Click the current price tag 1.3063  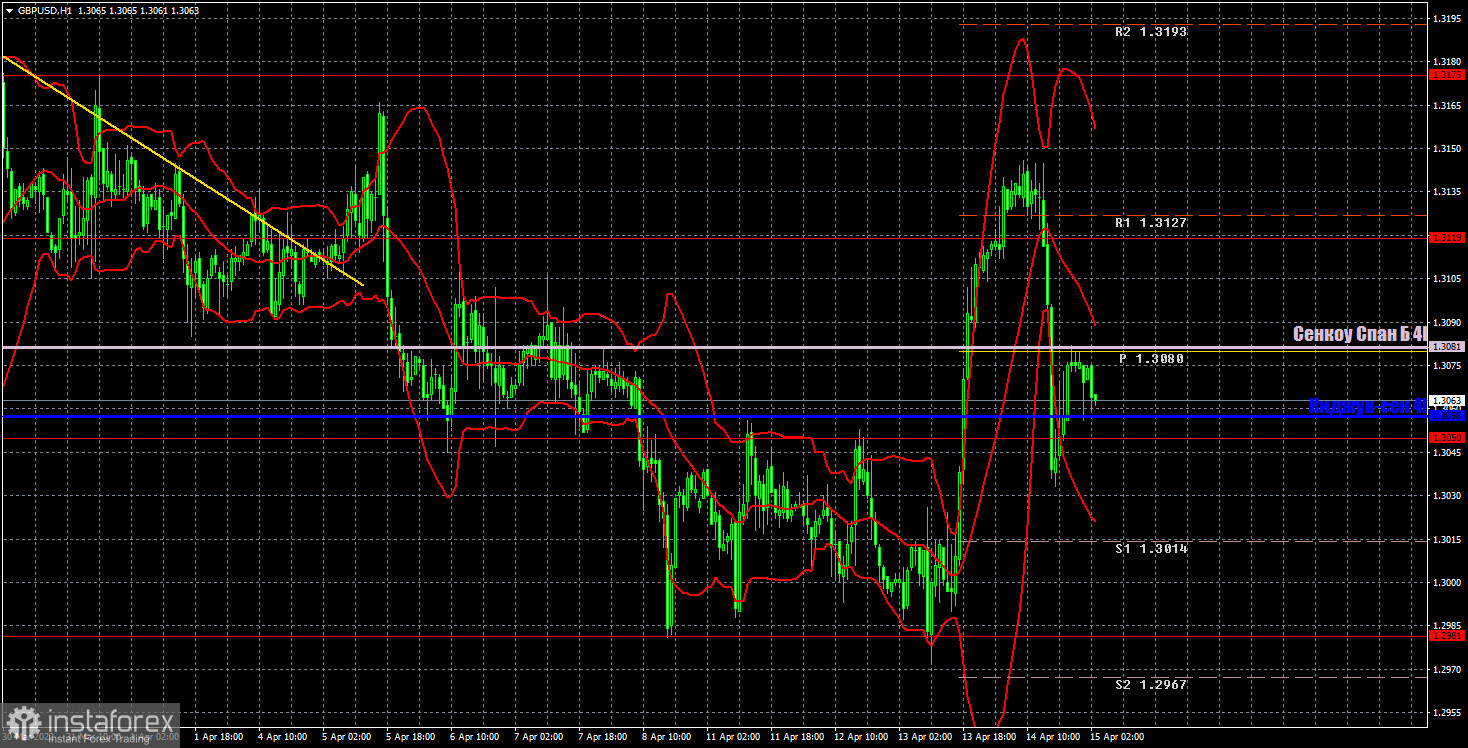[1447, 400]
